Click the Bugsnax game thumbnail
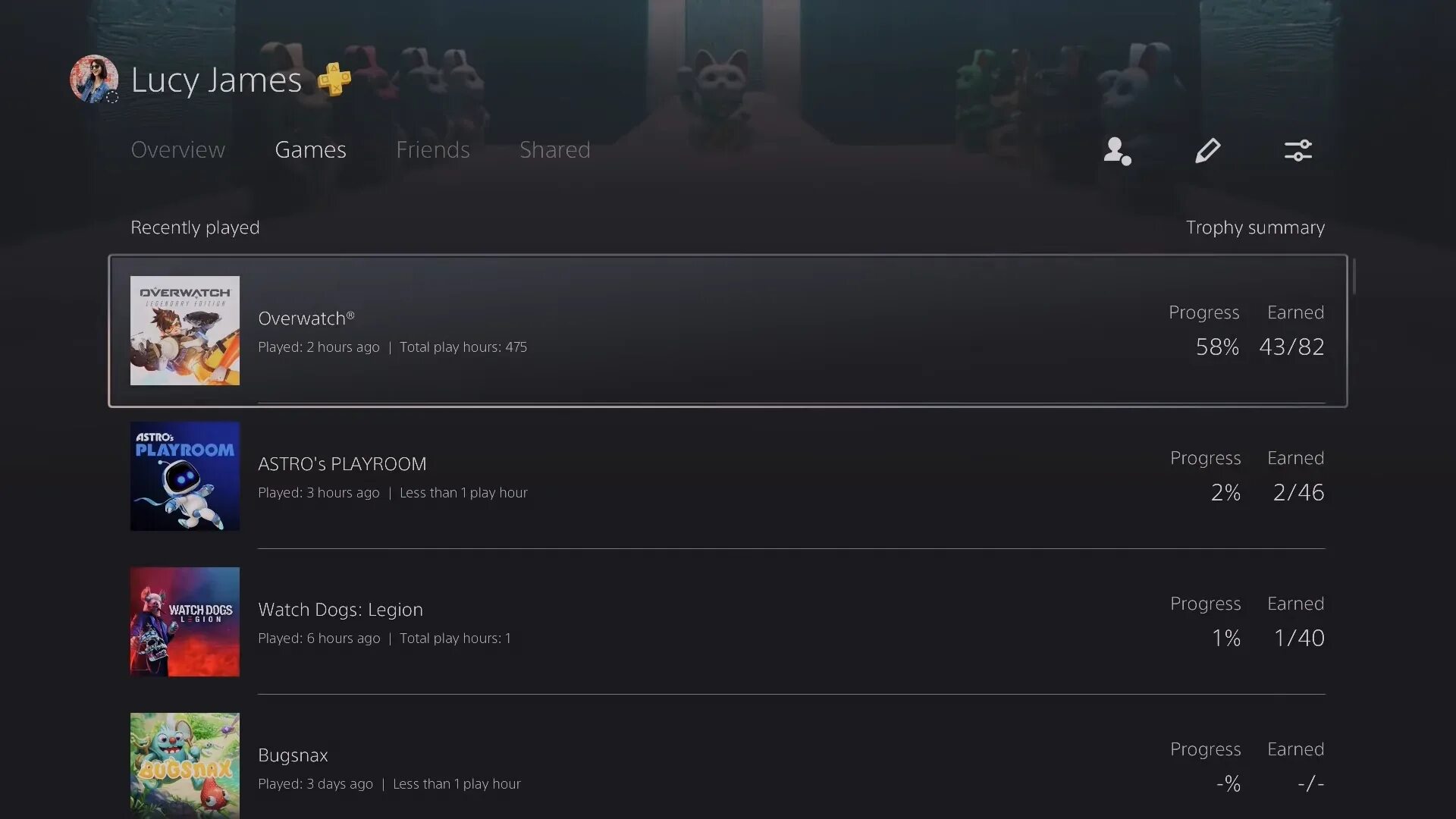 click(x=184, y=765)
